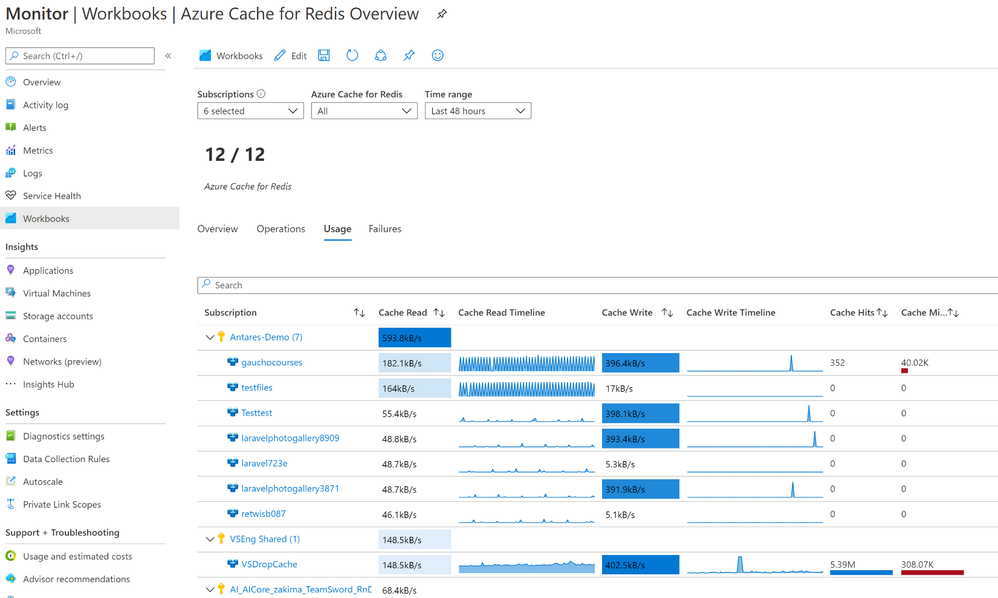
Task: Sort by Cache Read column
Action: click(439, 312)
